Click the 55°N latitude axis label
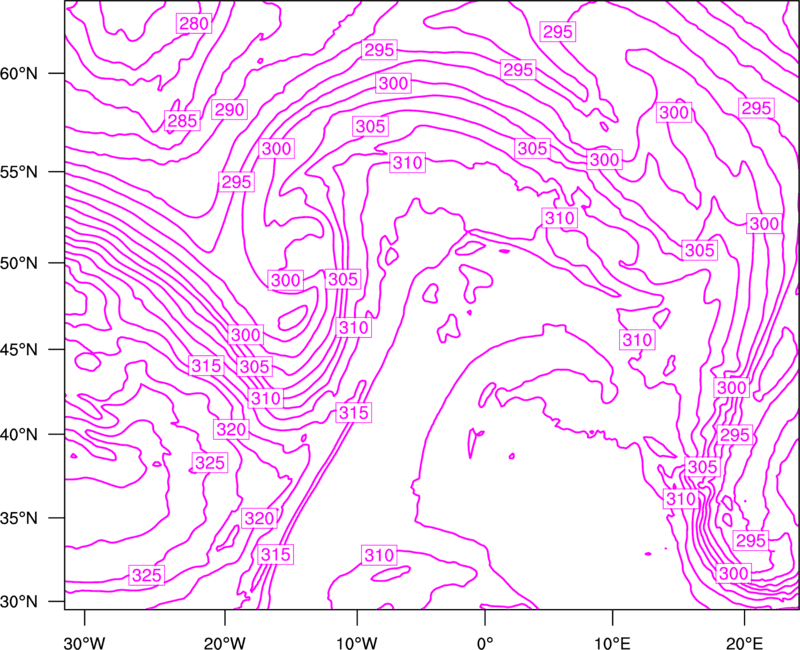Viewport: 800px width, 650px height. 19,172
